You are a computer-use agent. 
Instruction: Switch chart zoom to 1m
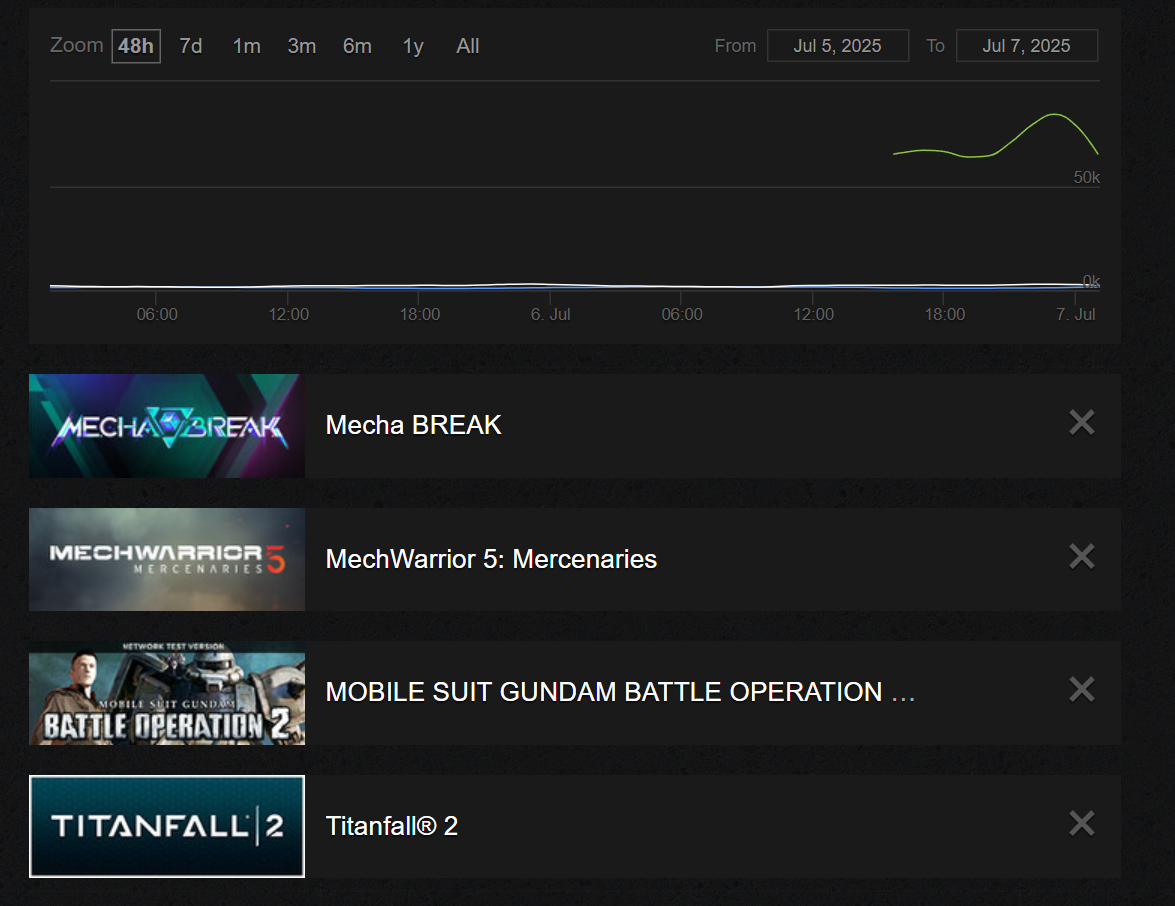247,46
